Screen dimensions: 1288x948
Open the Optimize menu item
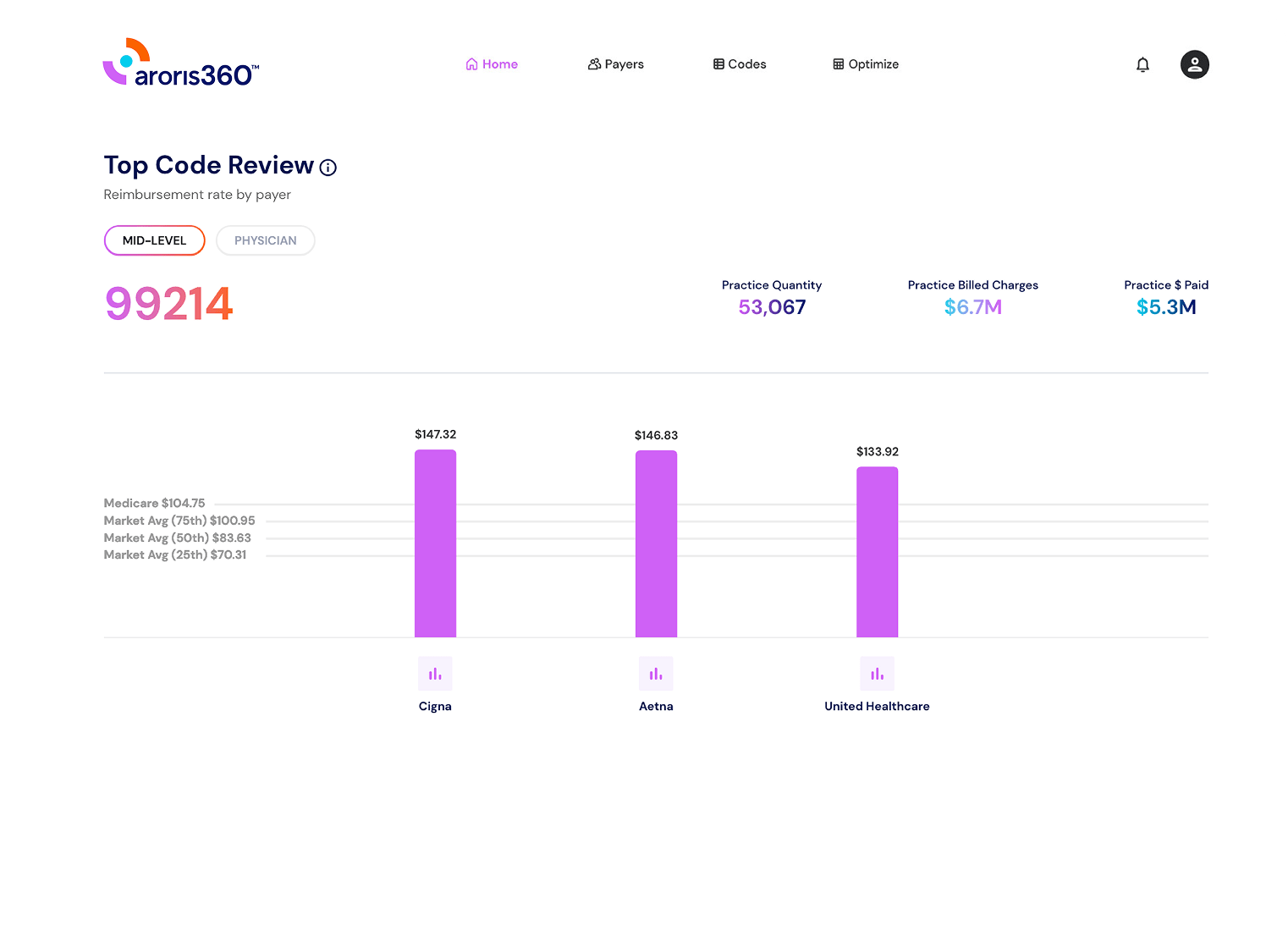click(x=866, y=64)
